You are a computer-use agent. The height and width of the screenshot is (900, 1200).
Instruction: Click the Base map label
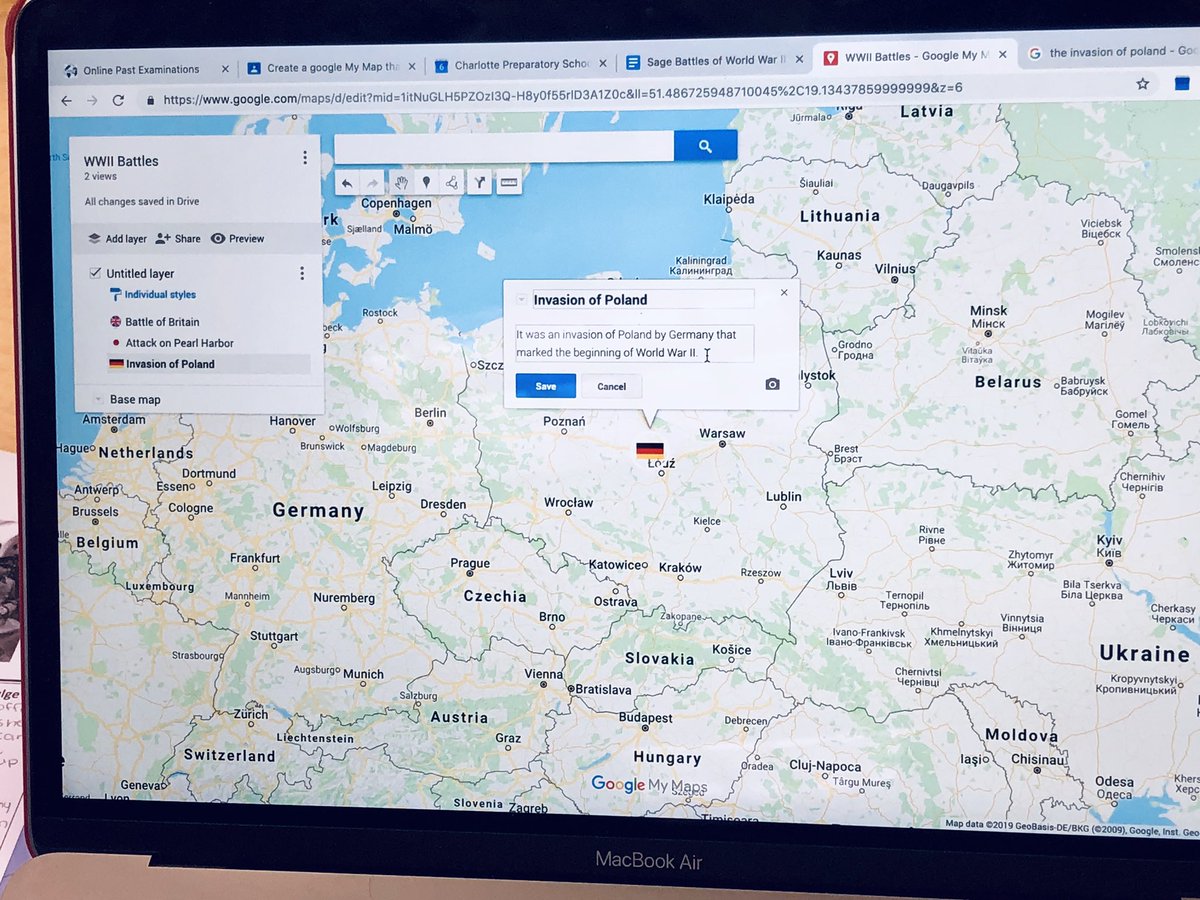(x=135, y=399)
